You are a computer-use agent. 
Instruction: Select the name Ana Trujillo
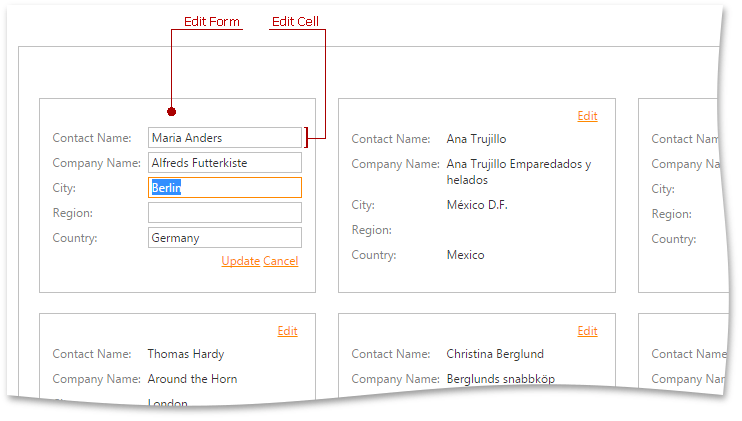tap(477, 139)
